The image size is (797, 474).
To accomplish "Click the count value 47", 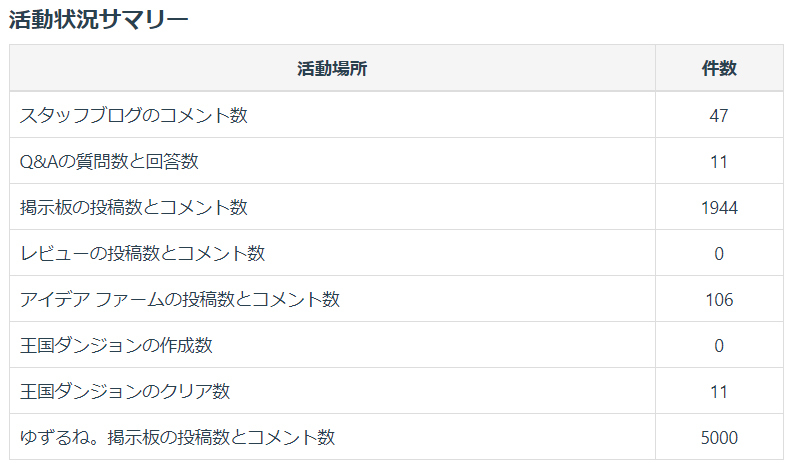I will [719, 115].
